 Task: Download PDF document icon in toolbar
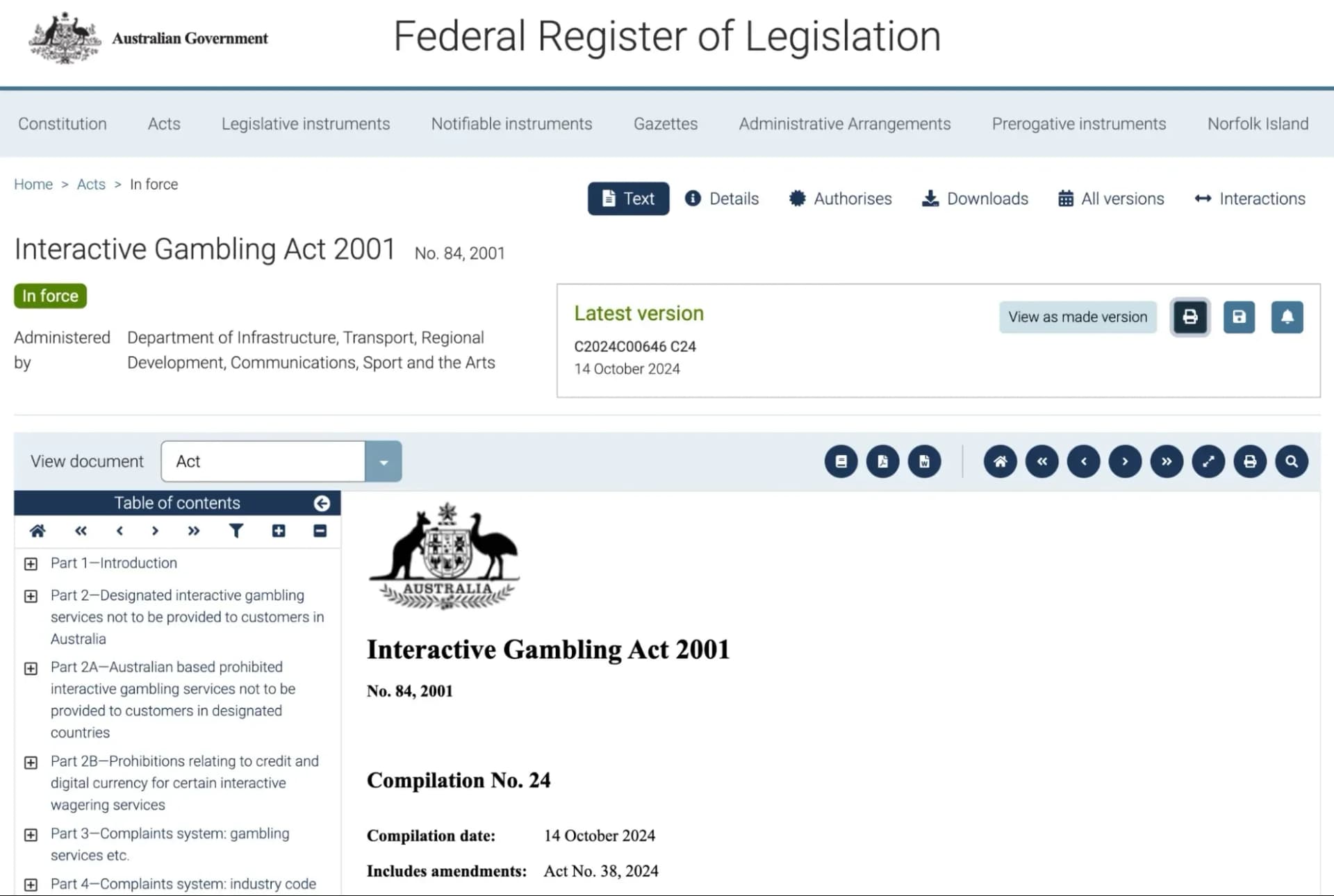pyautogui.click(x=882, y=461)
